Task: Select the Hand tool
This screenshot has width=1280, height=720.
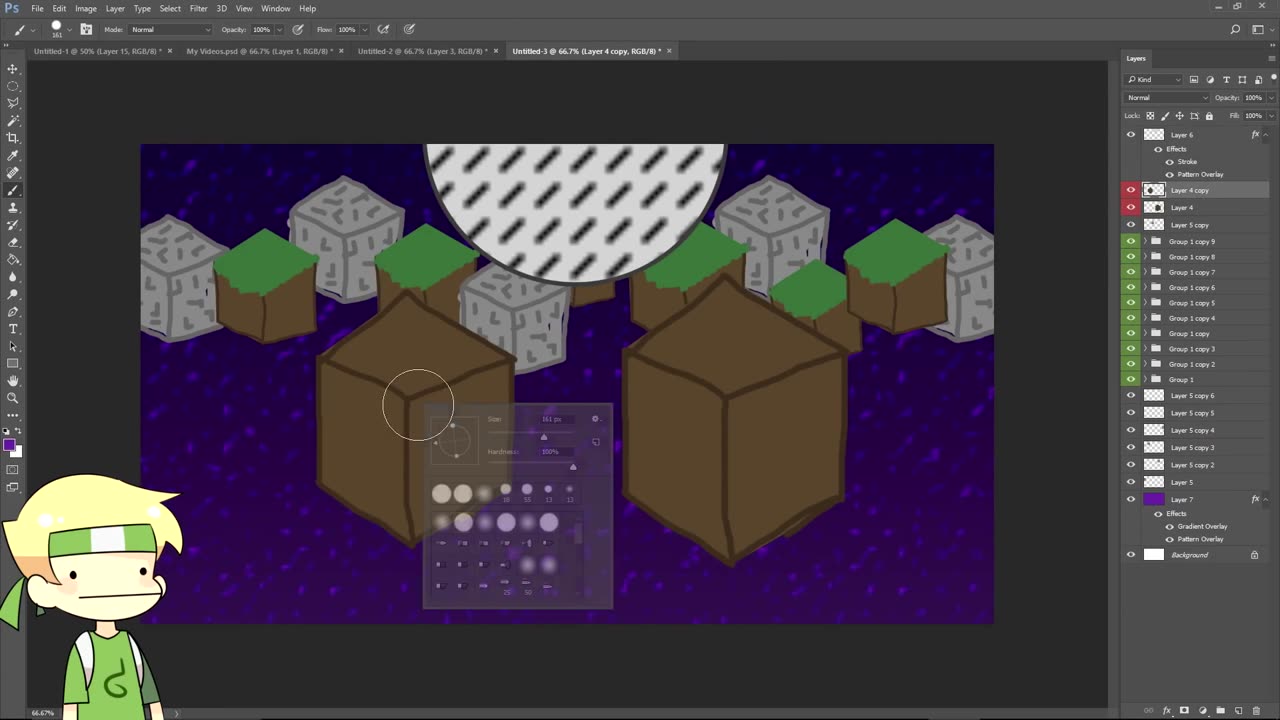Action: point(13,381)
